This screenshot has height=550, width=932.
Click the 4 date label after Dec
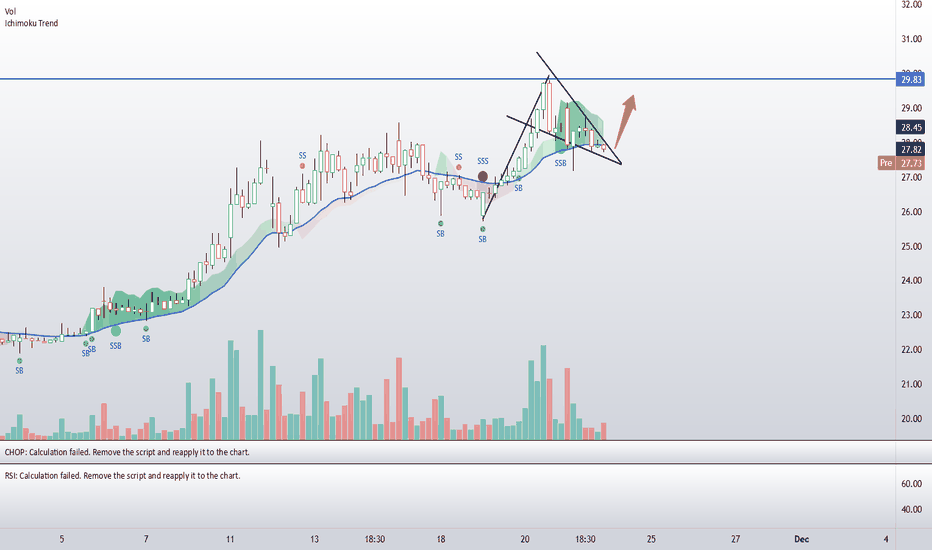click(x=886, y=539)
